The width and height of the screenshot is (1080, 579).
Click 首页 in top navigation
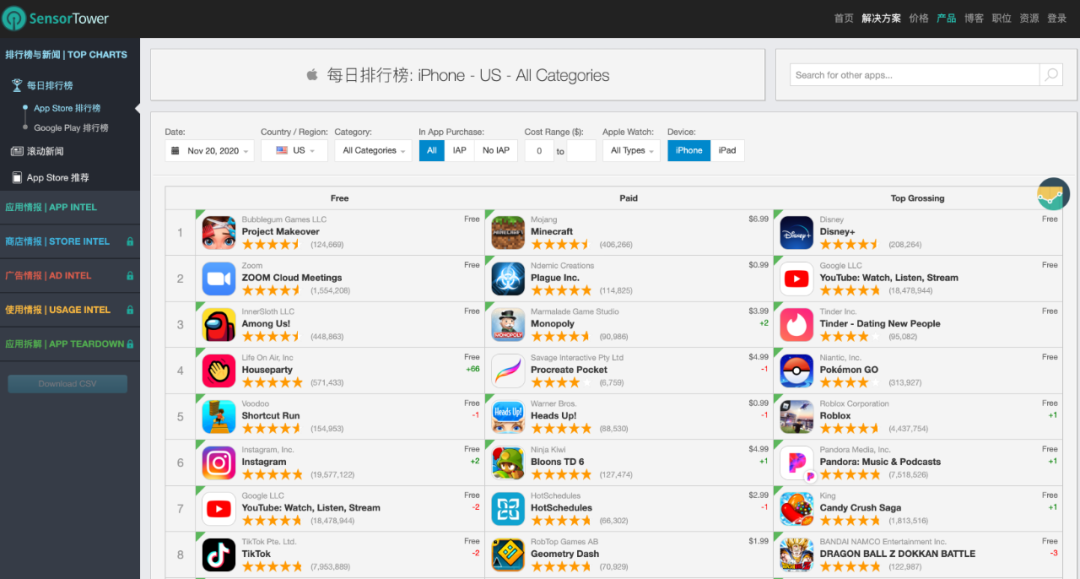coord(843,19)
